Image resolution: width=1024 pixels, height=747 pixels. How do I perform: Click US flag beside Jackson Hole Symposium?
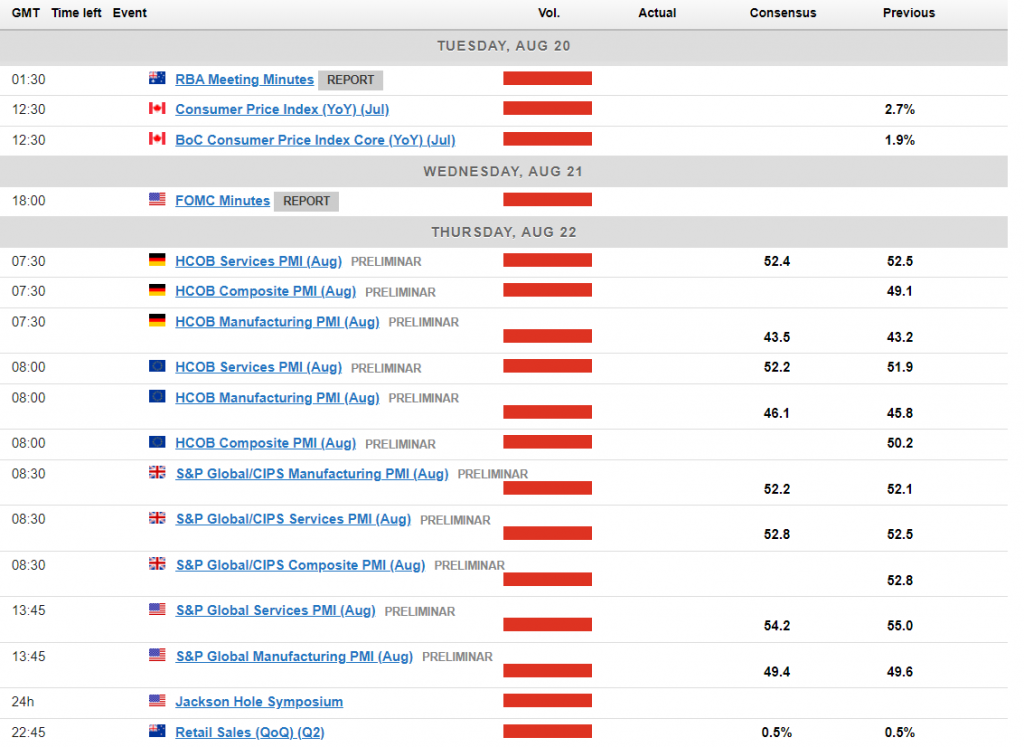pos(157,701)
